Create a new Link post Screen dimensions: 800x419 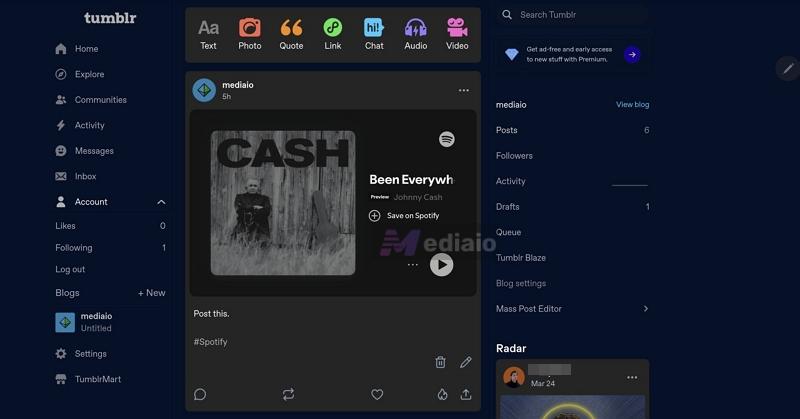click(x=333, y=34)
